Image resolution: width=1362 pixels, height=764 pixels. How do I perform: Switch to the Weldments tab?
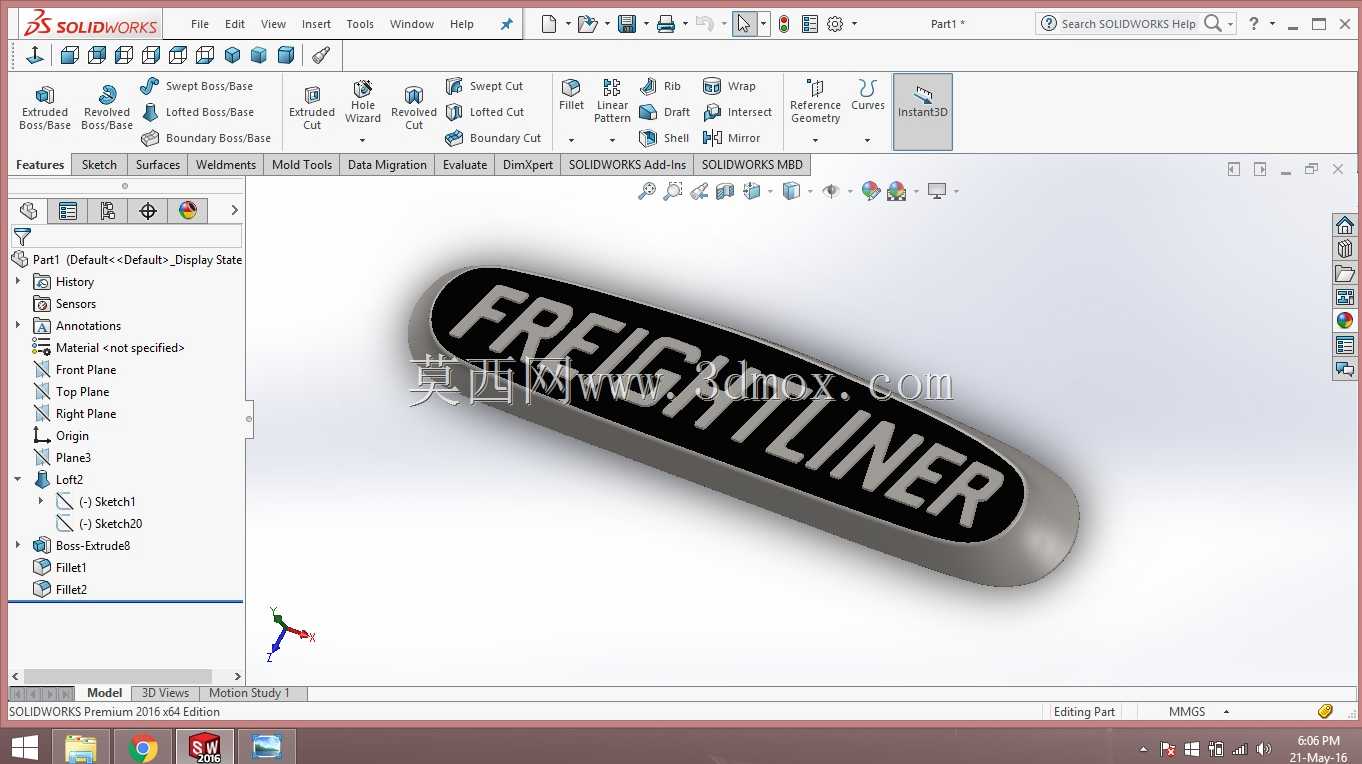[226, 165]
